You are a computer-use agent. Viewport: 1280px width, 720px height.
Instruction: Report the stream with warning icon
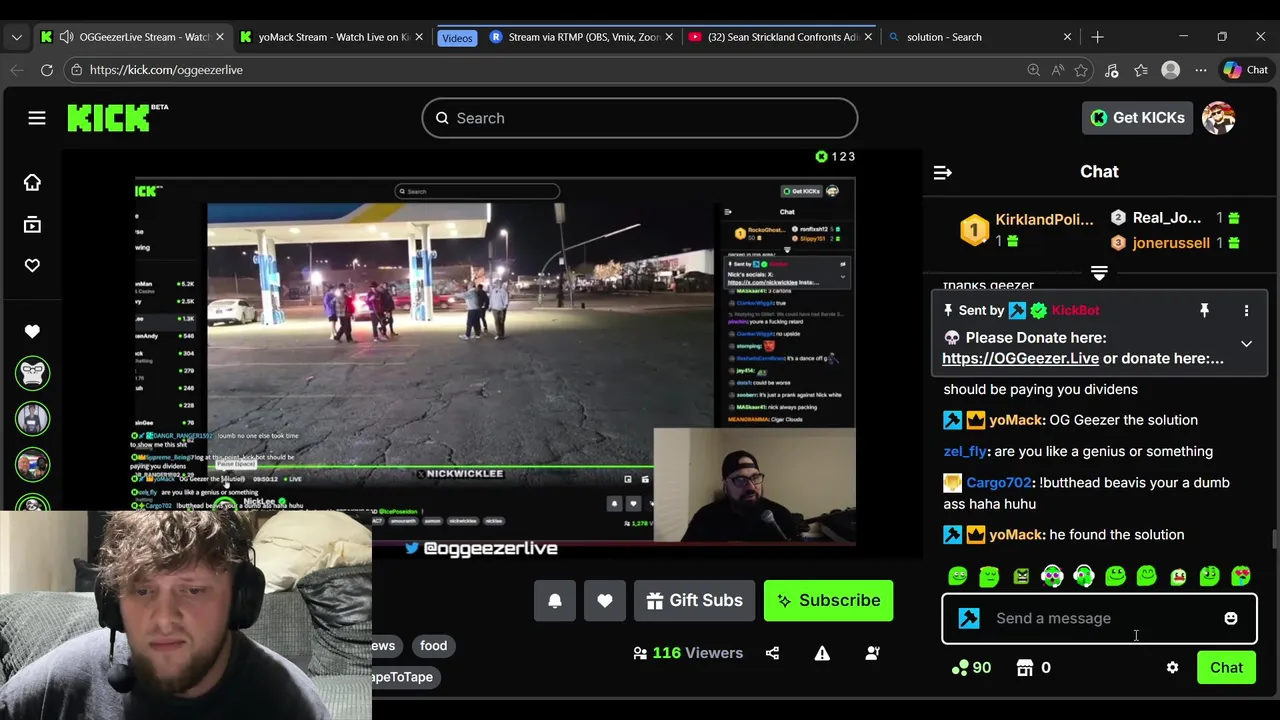(822, 653)
